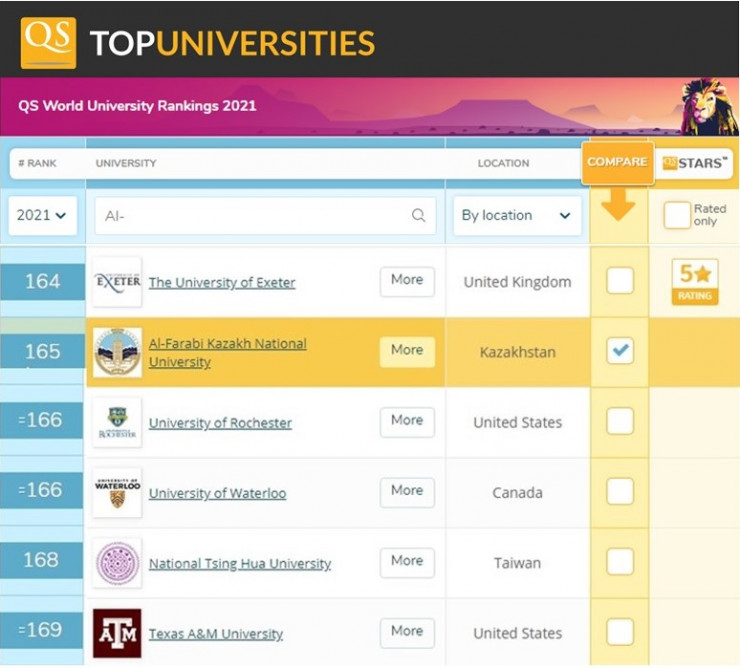Expand the By location dropdown
740x668 pixels.
tap(516, 215)
